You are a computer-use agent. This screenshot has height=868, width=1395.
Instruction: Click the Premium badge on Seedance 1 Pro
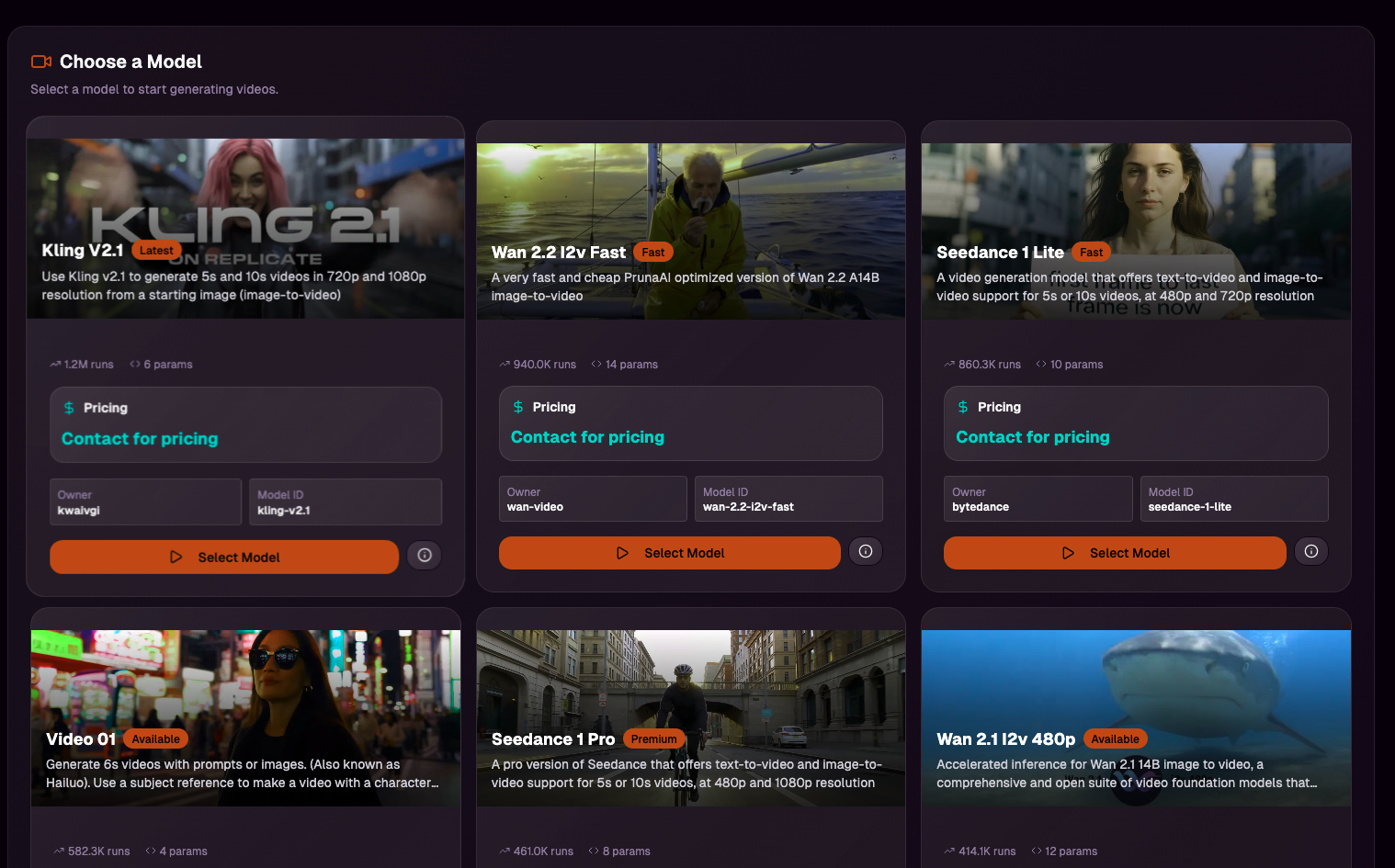pos(653,739)
